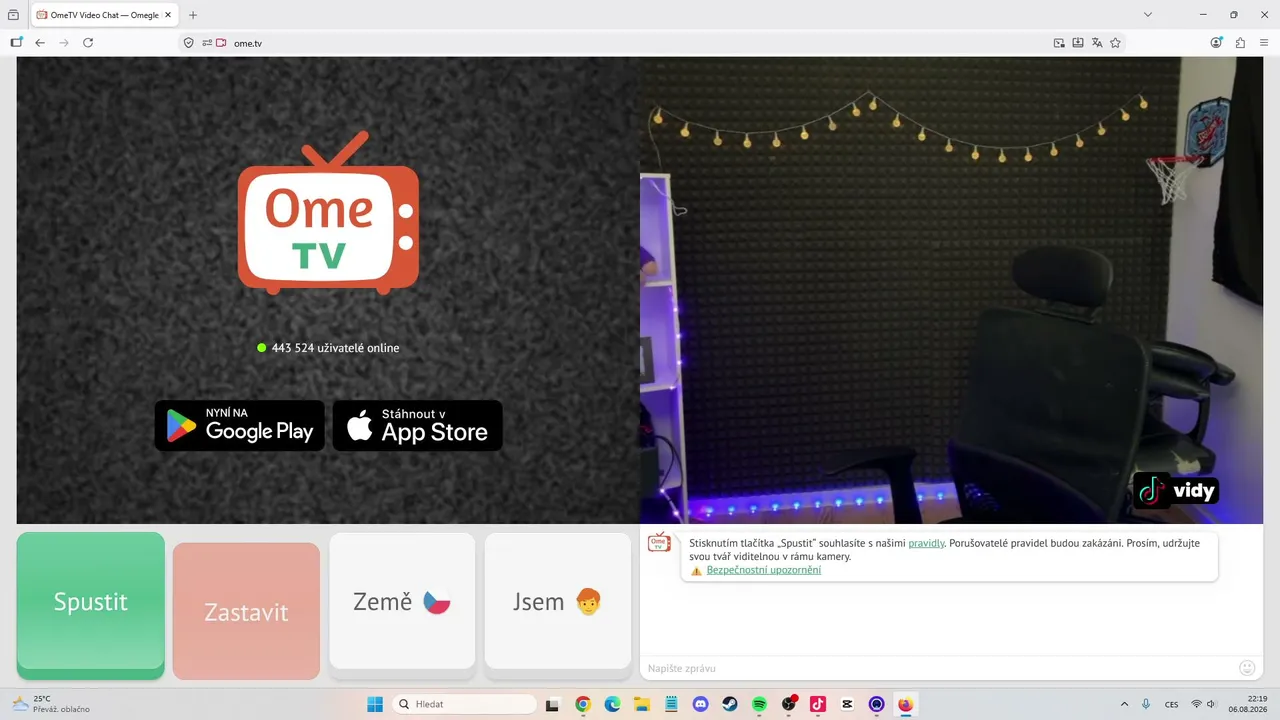Click the Zastavit stop button
The image size is (1280, 720).
click(246, 611)
